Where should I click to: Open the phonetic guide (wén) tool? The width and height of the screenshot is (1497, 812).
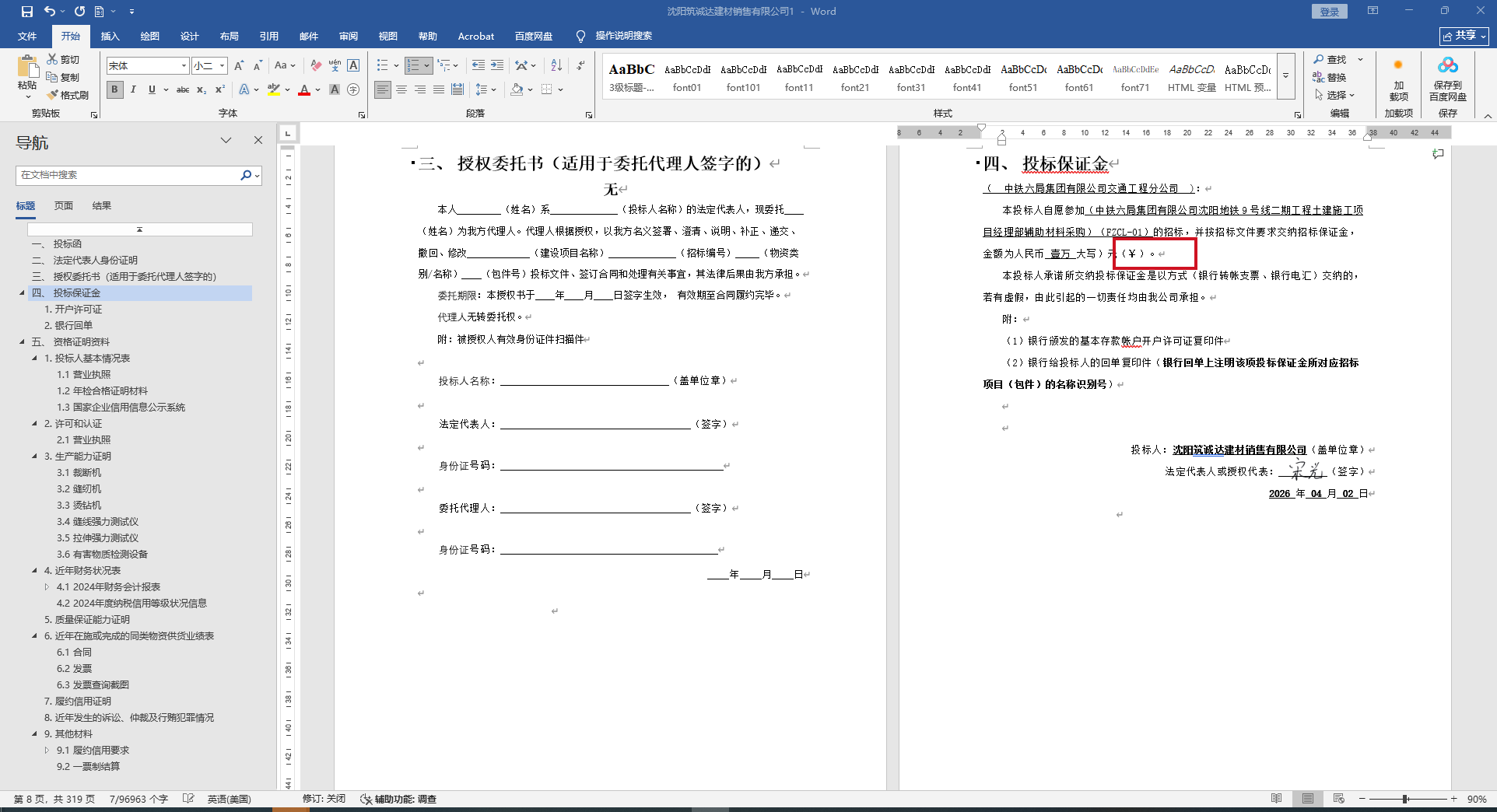[335, 65]
